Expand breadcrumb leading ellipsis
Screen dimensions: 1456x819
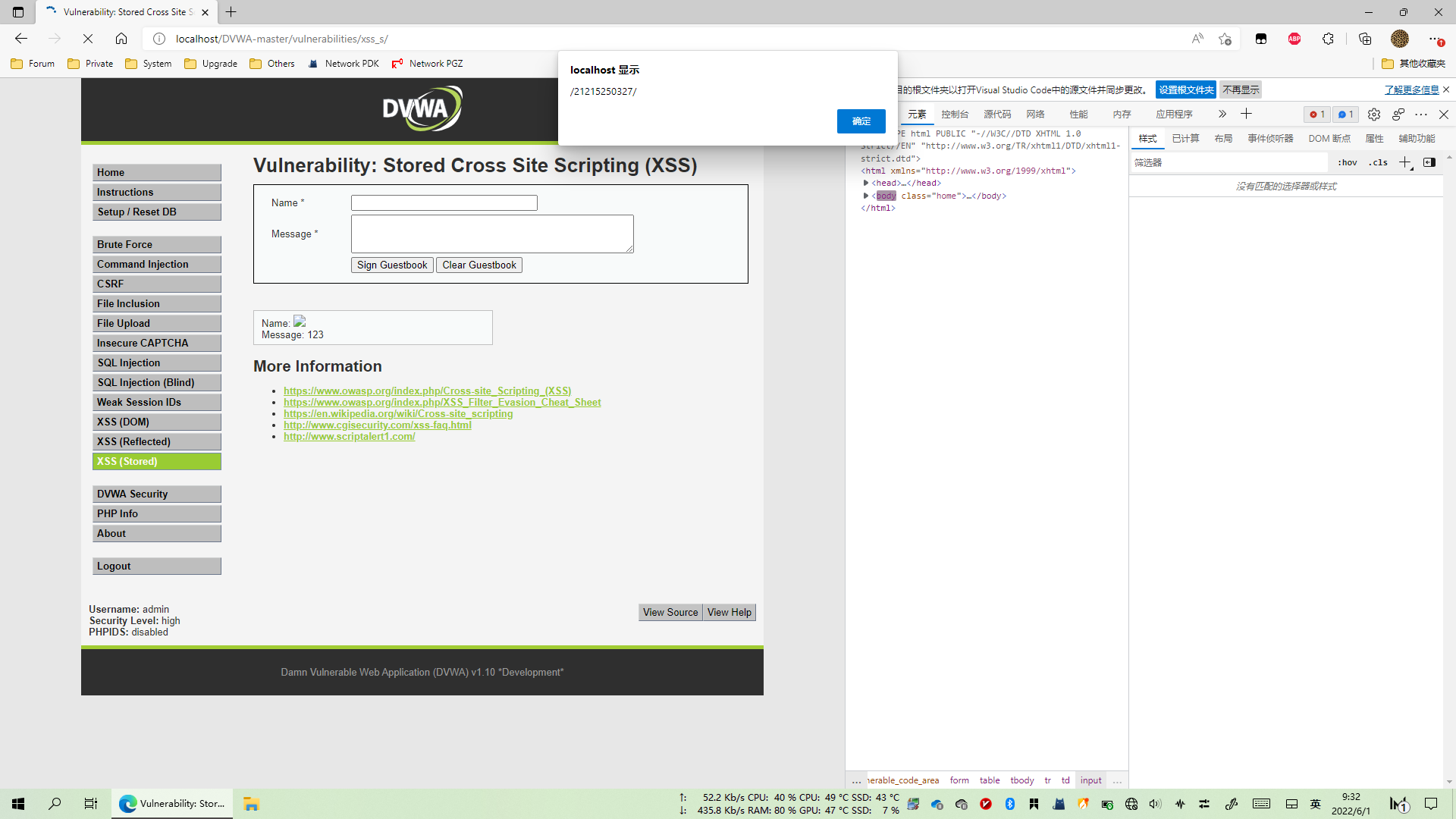point(856,780)
